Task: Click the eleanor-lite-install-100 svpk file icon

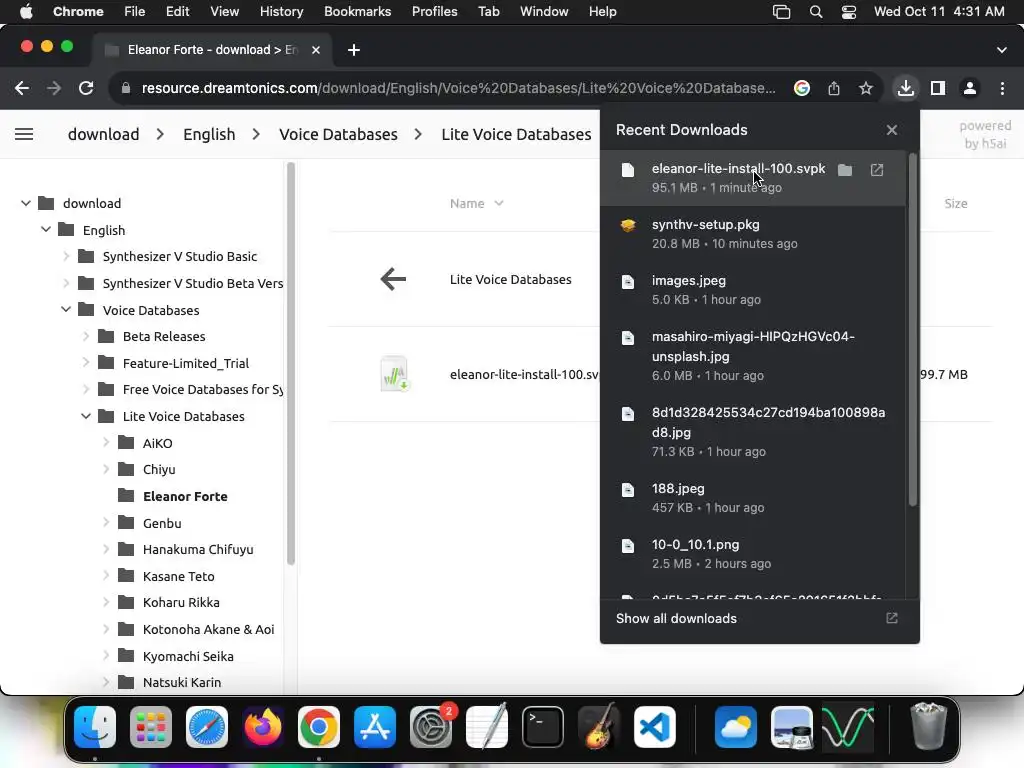Action: pyautogui.click(x=394, y=374)
